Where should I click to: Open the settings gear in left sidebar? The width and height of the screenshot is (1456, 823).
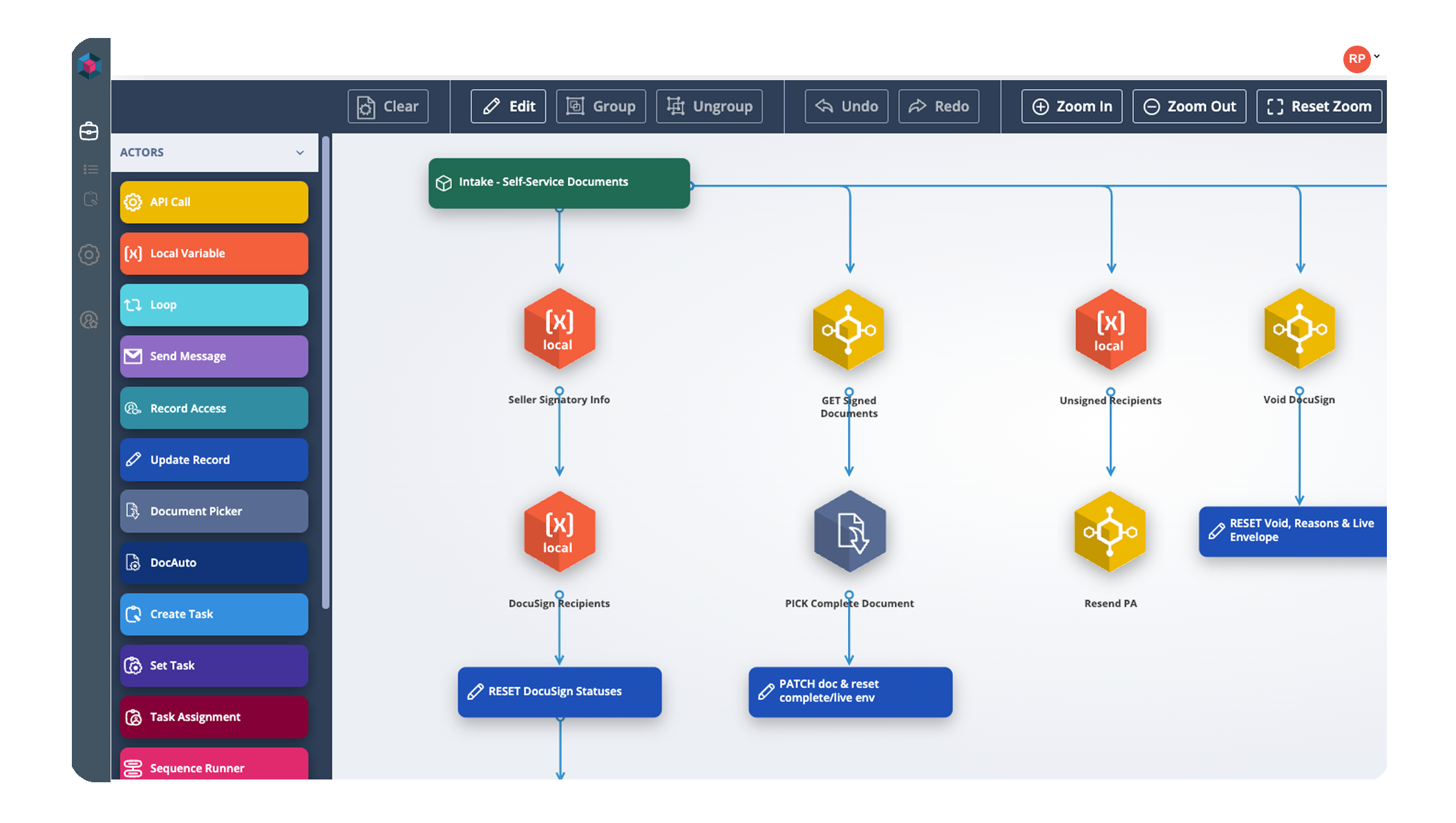coord(89,255)
